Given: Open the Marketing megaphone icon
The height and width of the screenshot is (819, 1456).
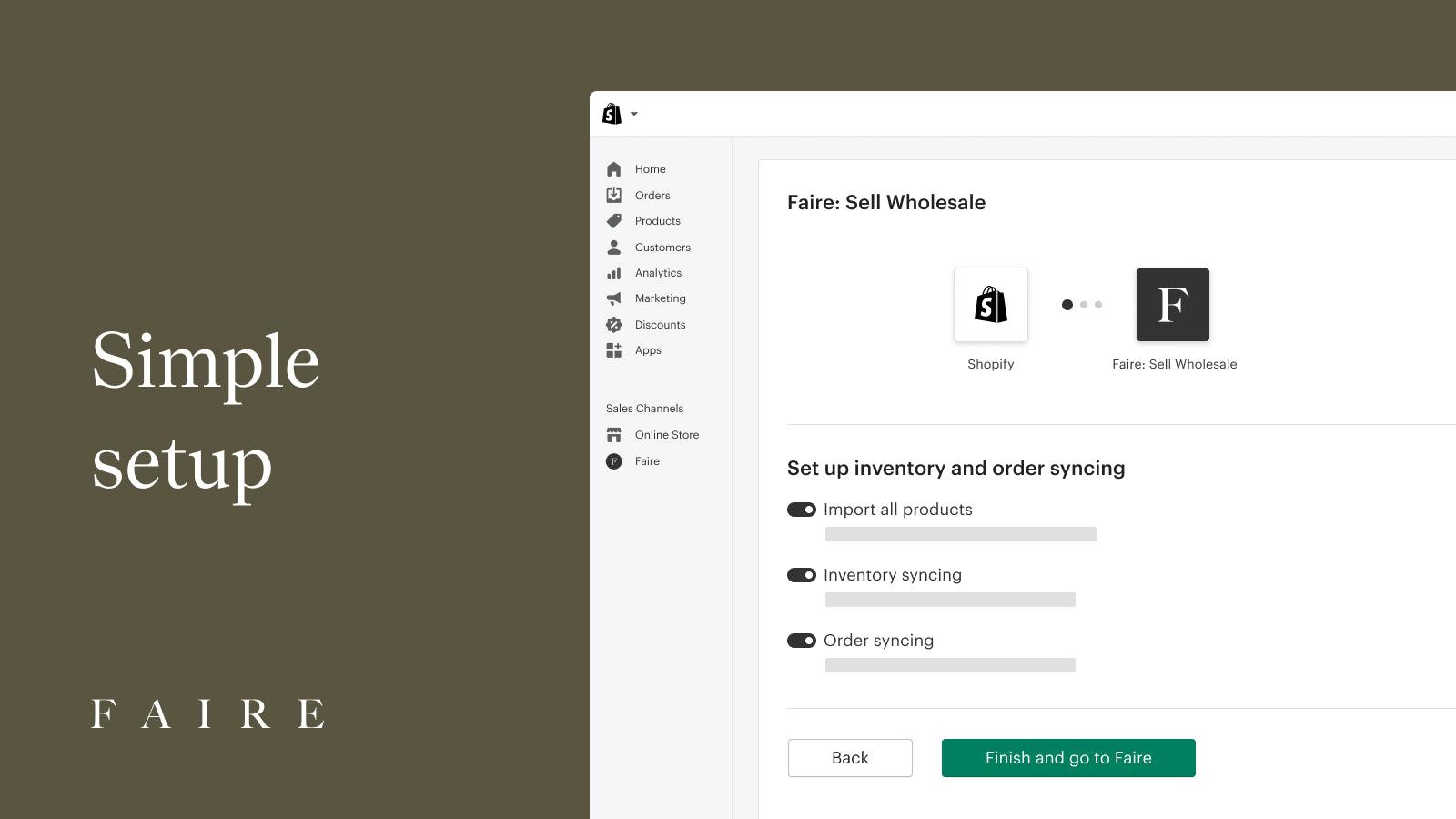Looking at the screenshot, I should (x=613, y=298).
